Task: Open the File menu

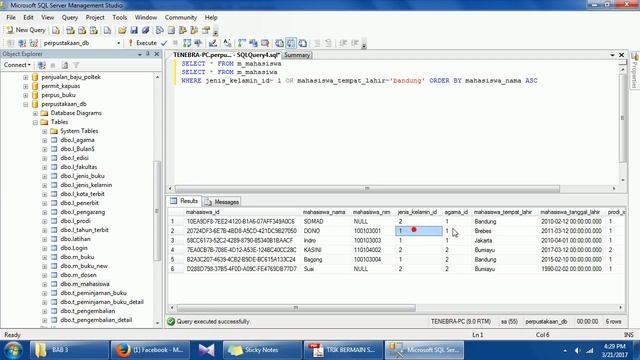Action: tap(11, 18)
